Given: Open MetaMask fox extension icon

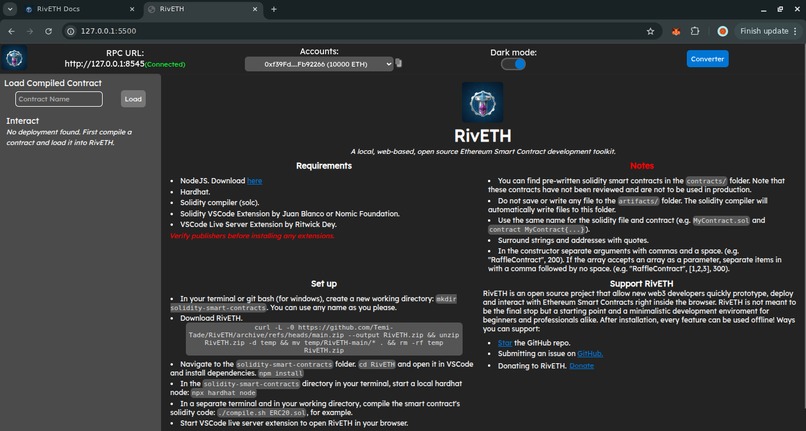Looking at the screenshot, I should [x=676, y=31].
